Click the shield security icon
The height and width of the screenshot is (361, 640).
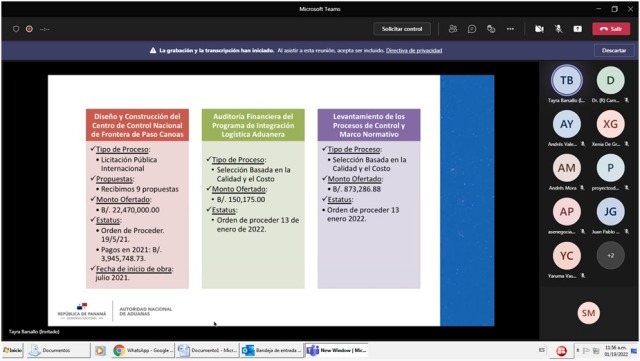coord(16,29)
